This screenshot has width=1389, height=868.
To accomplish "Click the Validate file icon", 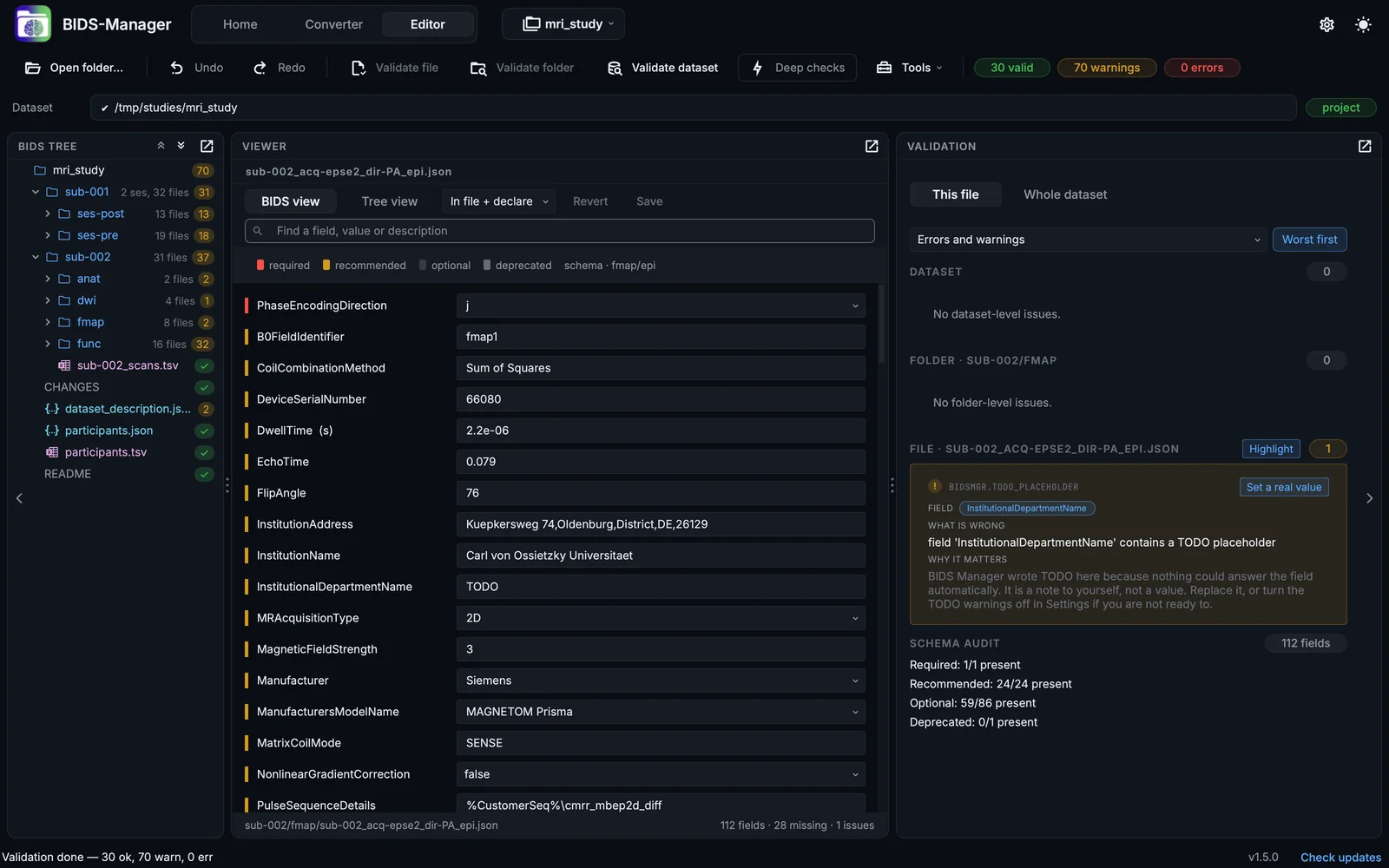I will coord(359,68).
